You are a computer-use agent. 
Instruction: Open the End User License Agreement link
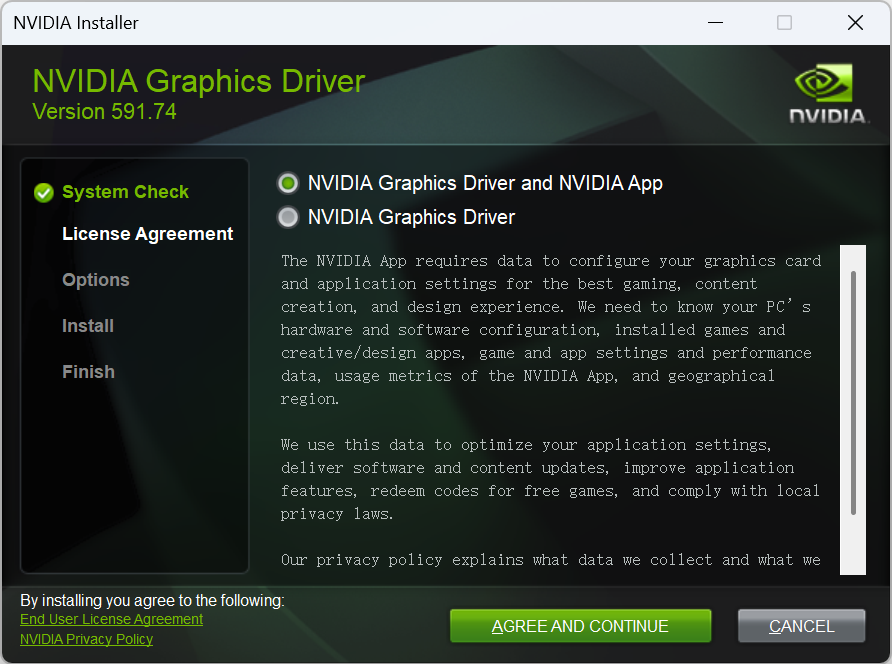(x=111, y=619)
